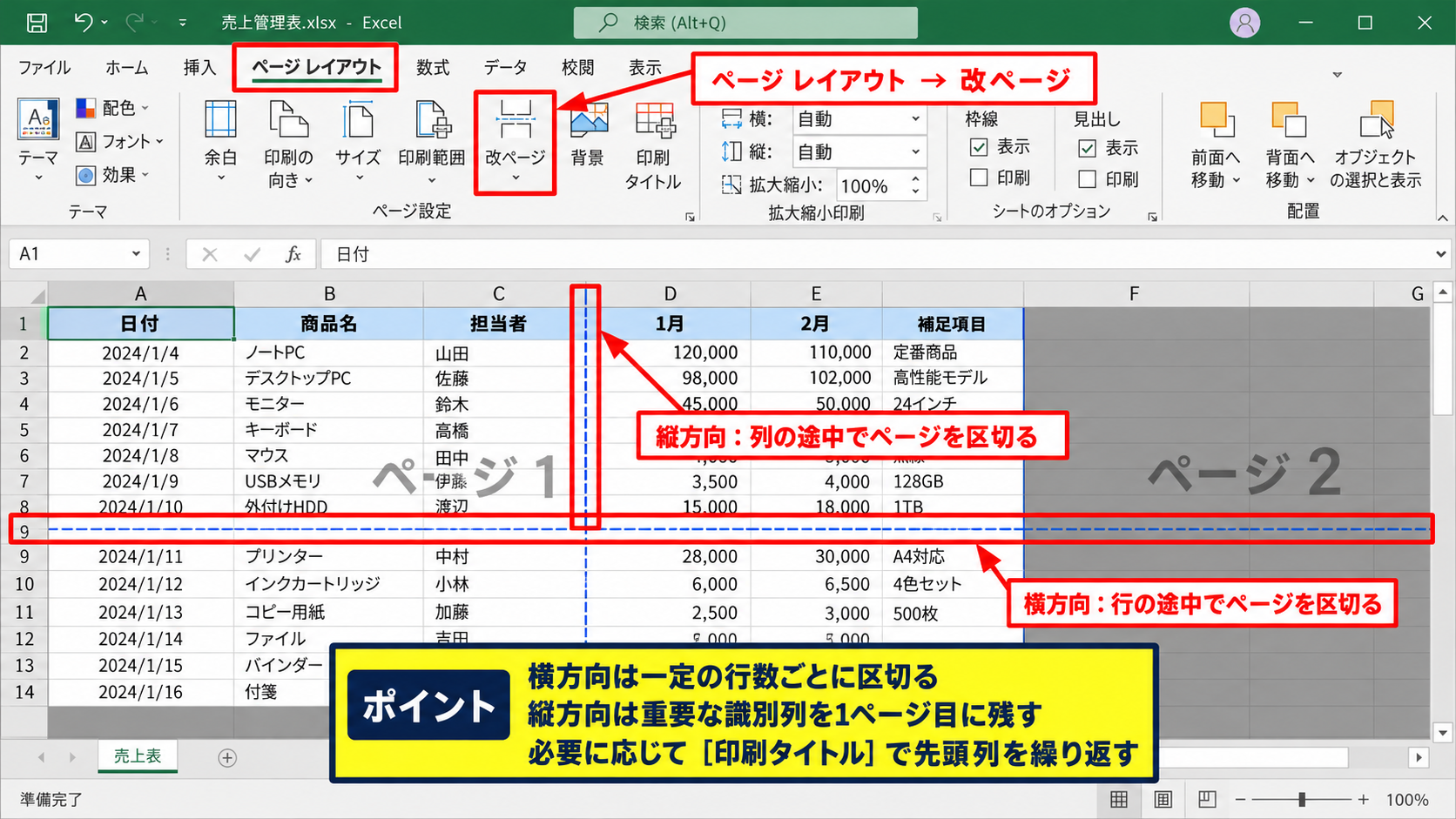
Task: Click the zoom slider handle
Action: (x=1301, y=799)
